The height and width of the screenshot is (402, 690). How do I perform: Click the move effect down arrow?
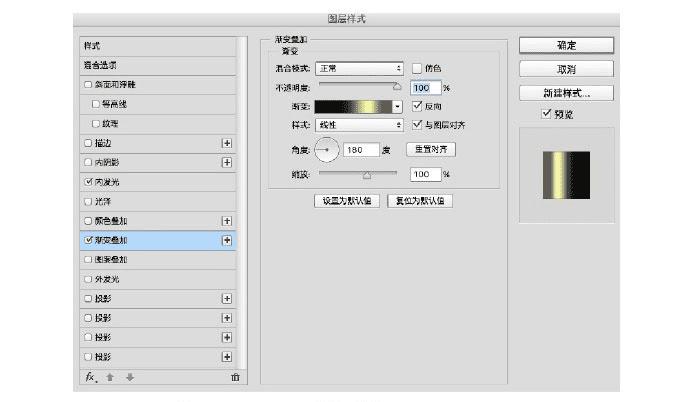[x=129, y=377]
